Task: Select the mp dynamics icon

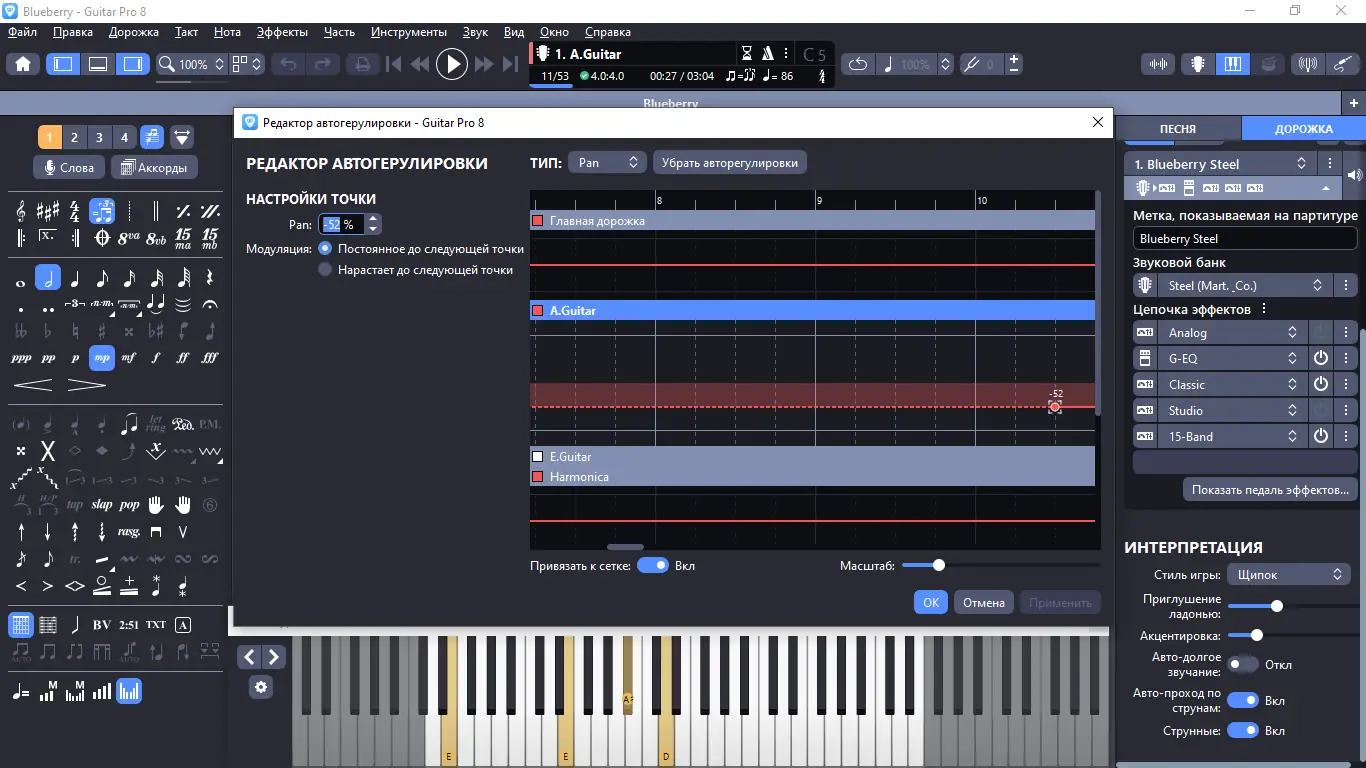Action: point(102,357)
